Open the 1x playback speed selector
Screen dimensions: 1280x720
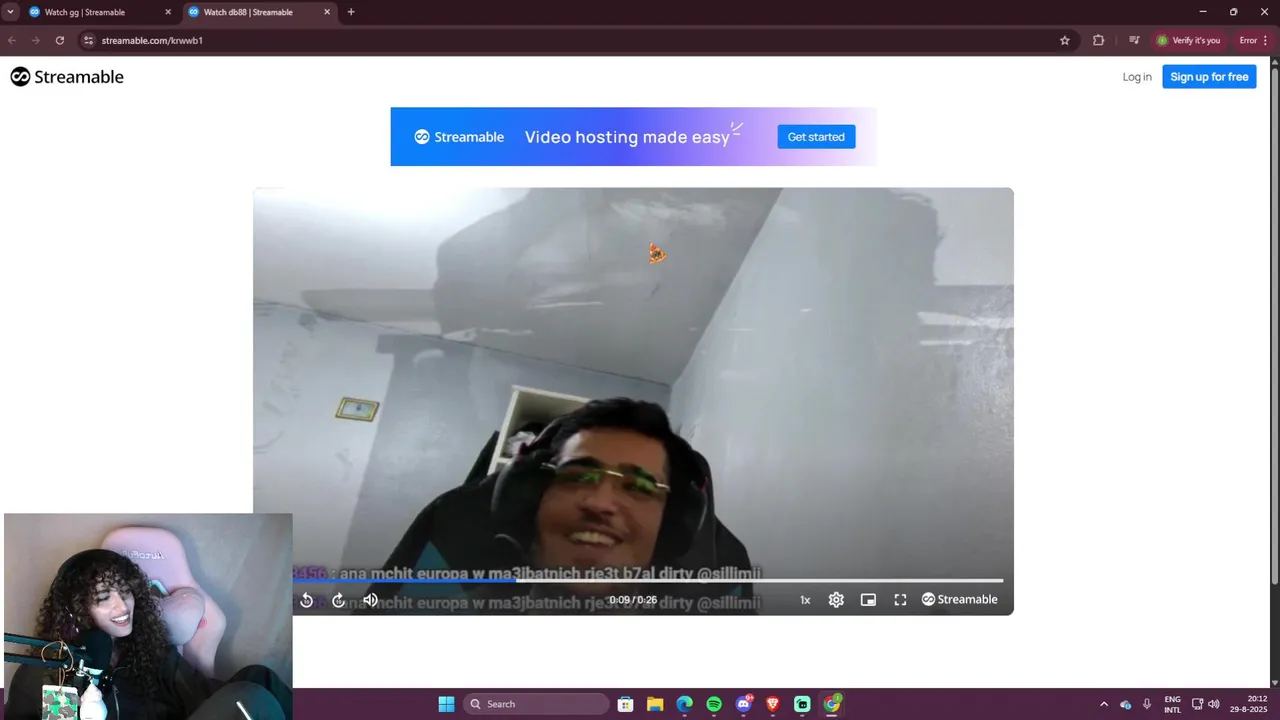[x=805, y=600]
